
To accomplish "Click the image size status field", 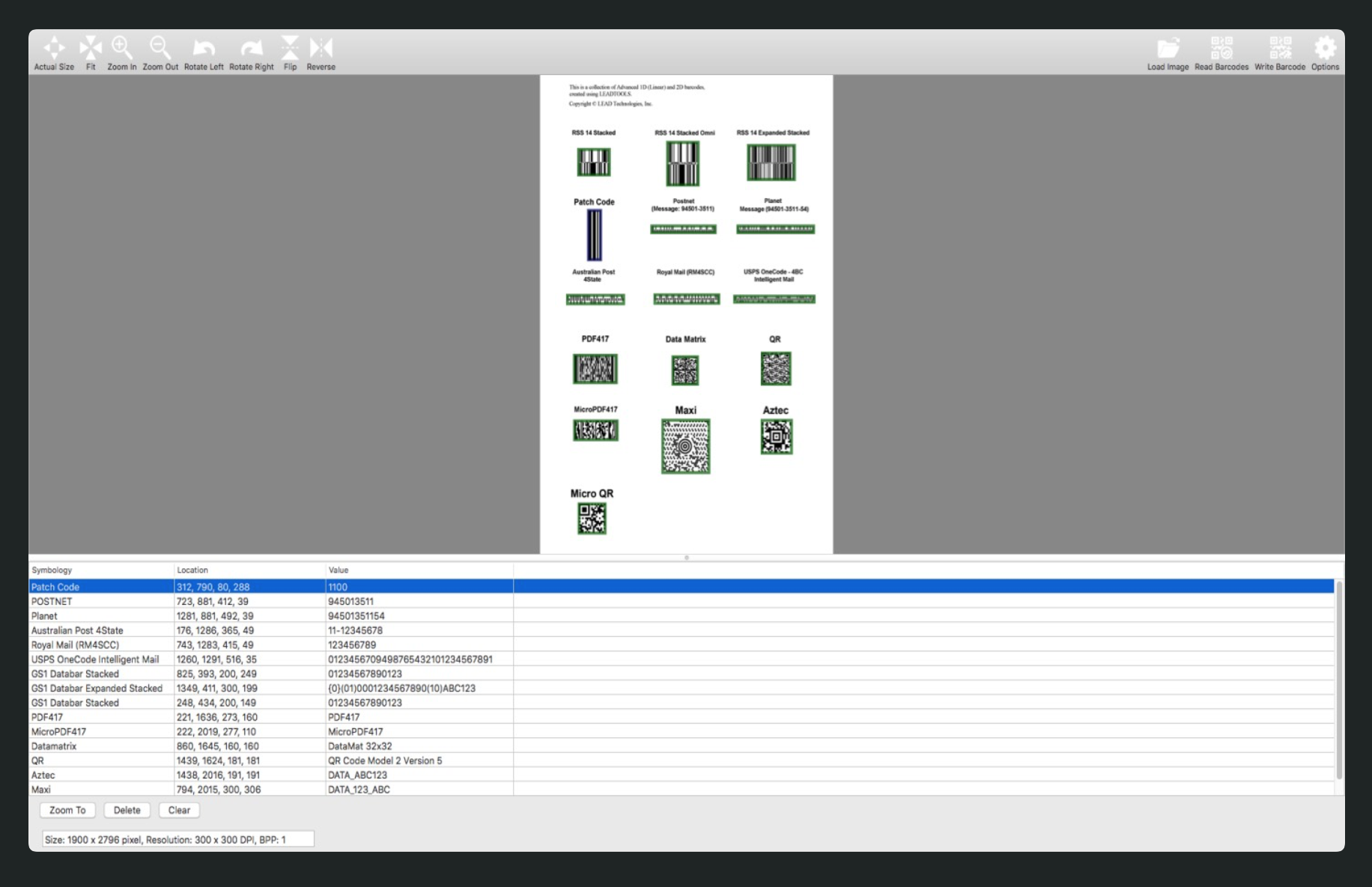I will click(177, 839).
